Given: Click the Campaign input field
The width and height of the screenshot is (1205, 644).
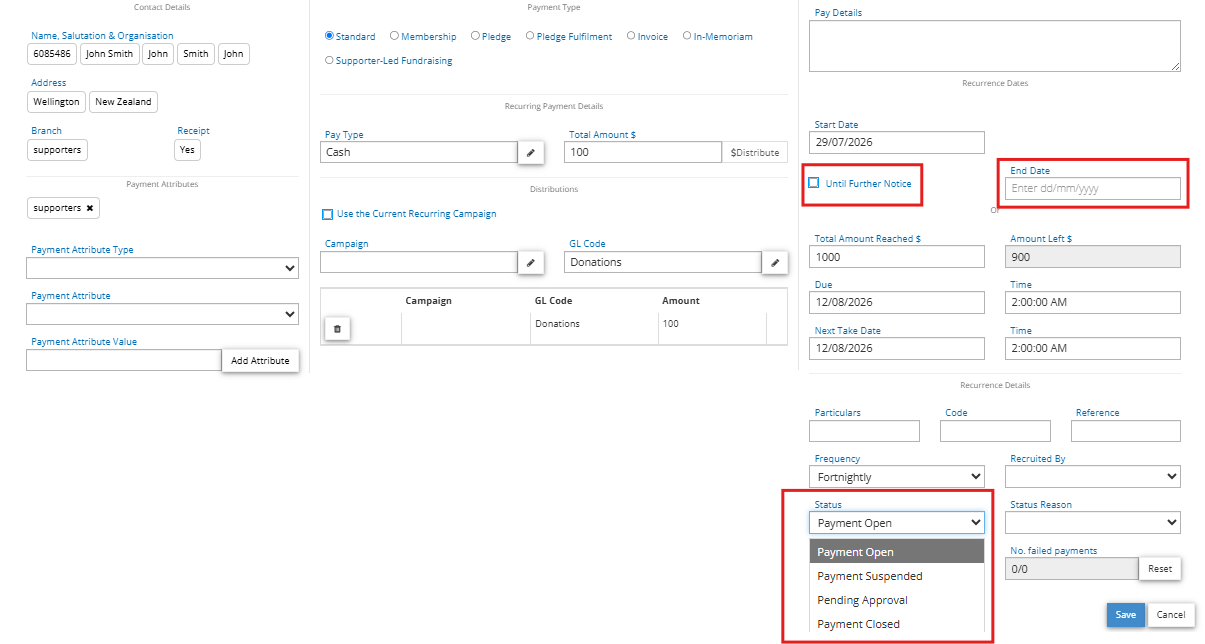Looking at the screenshot, I should (419, 262).
